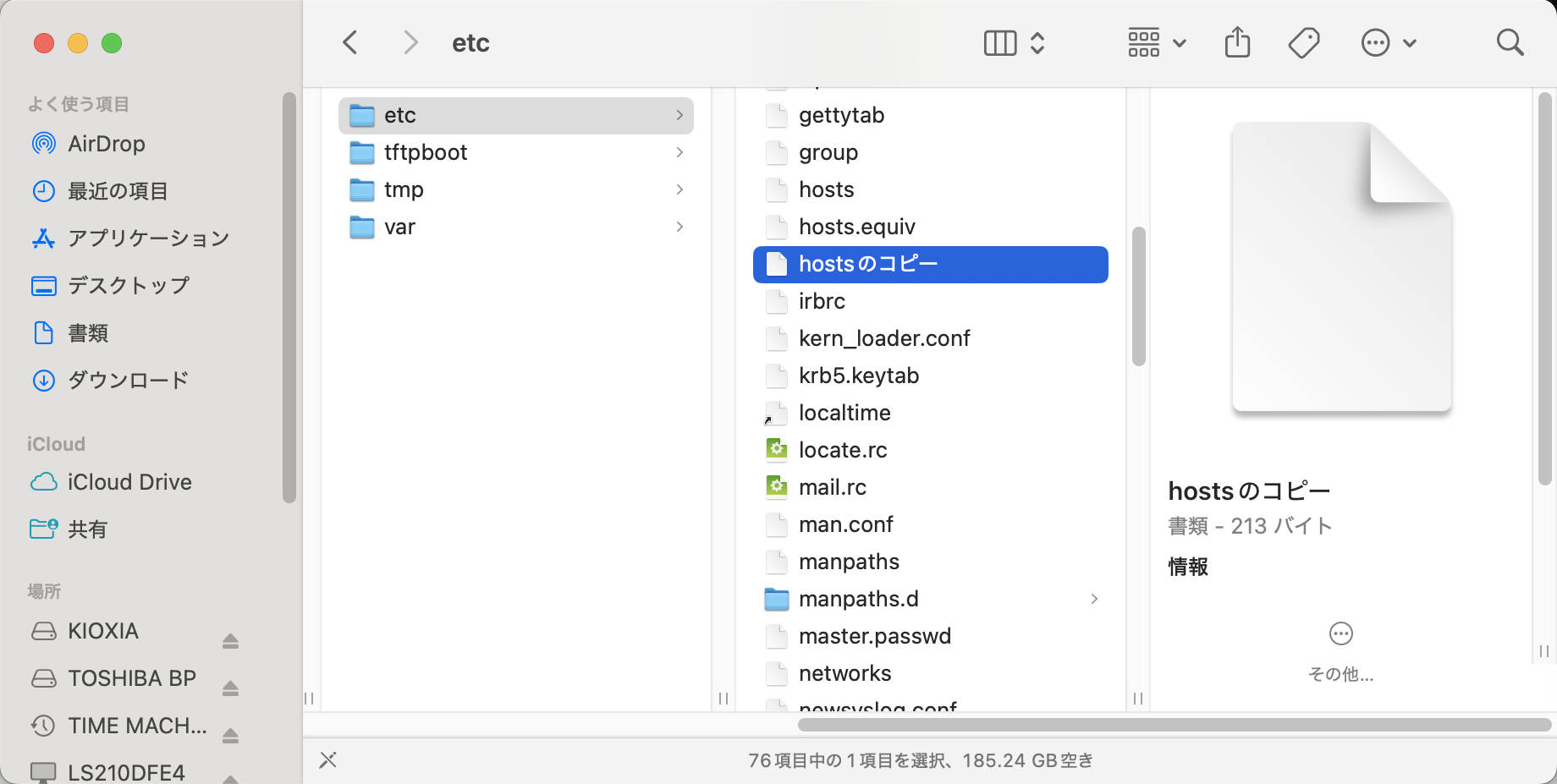
Task: Eject the TOSHIBA BP drive
Action: (x=231, y=688)
